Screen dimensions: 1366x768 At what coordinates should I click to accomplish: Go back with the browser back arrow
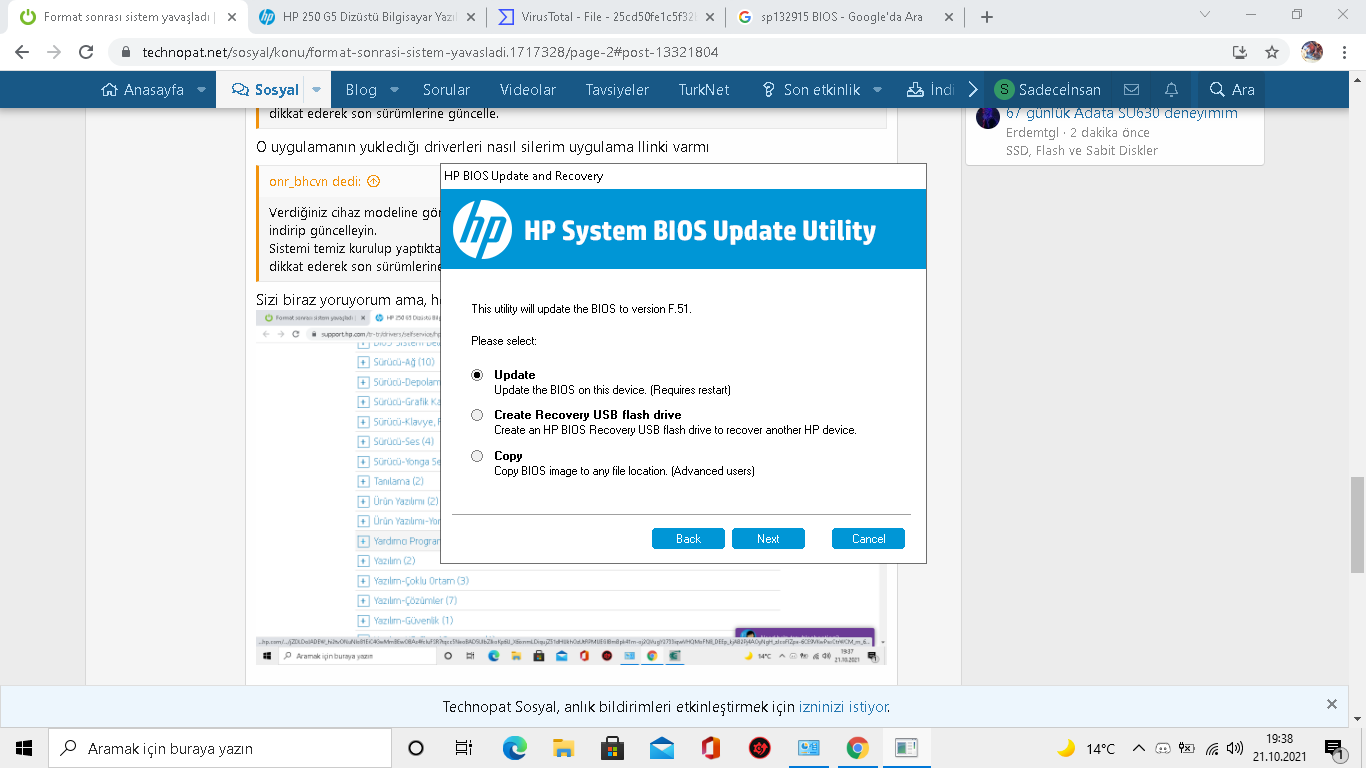pos(22,52)
